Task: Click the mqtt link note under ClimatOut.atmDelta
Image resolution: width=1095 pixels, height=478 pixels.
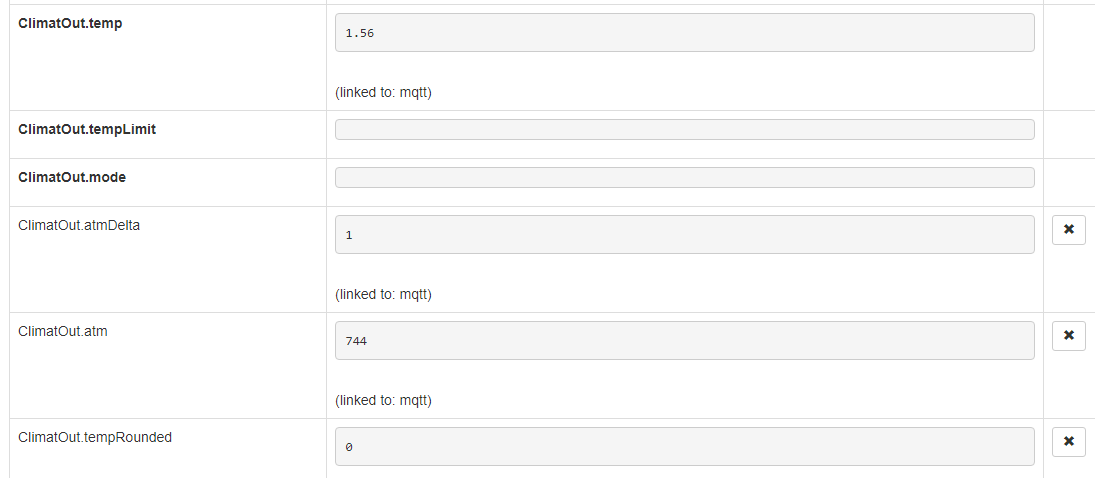Action: point(383,295)
